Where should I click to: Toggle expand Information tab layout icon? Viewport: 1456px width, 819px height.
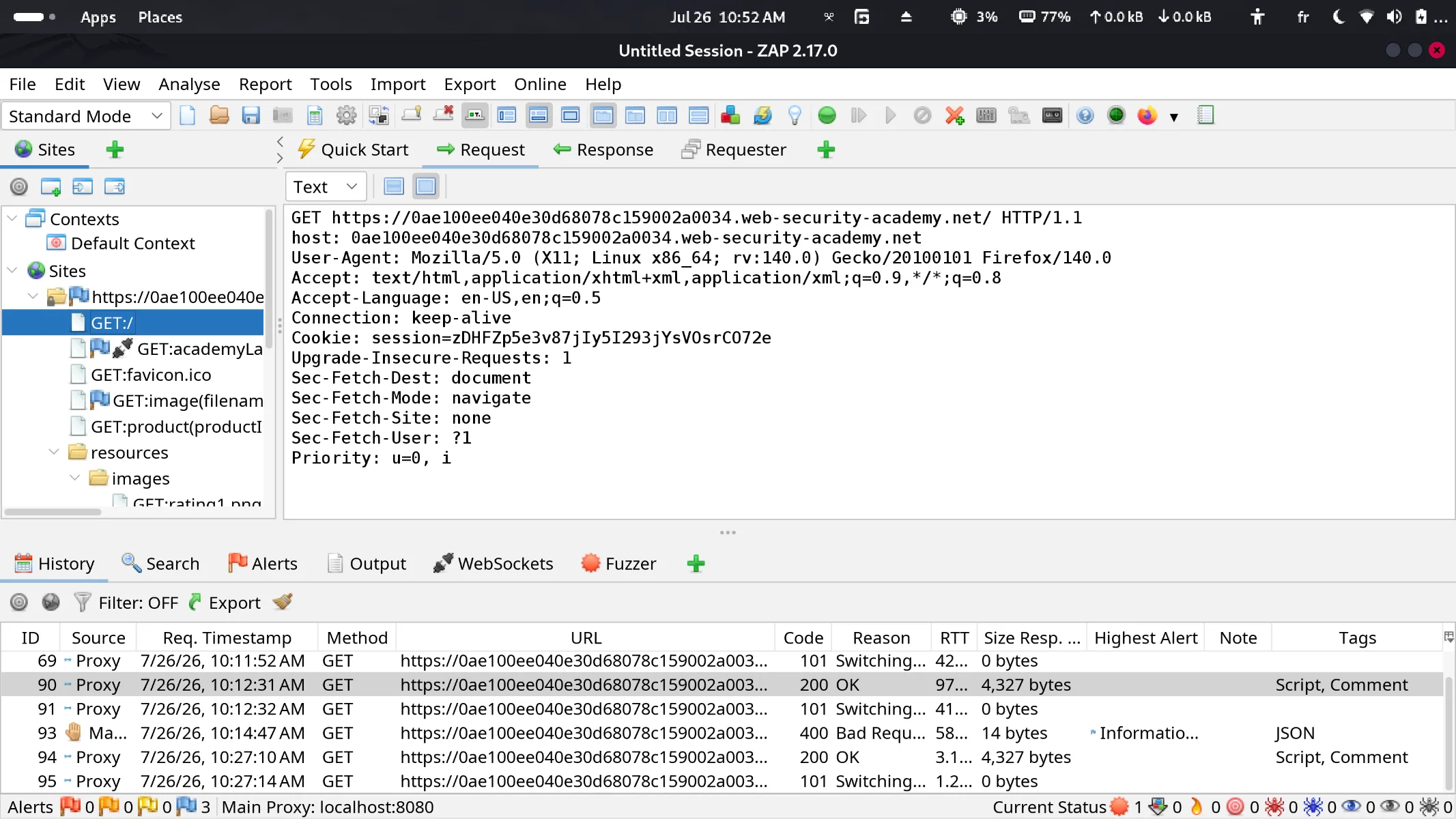539,115
